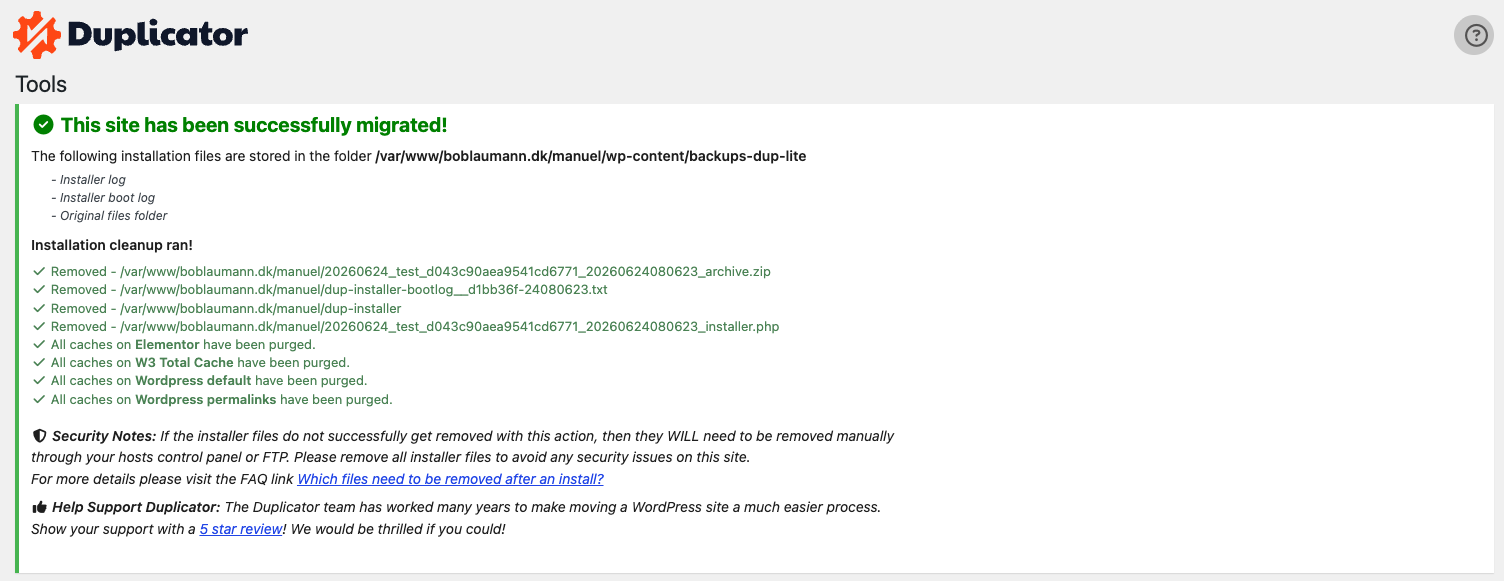This screenshot has width=1504, height=581.
Task: Open 'Which files need to be removed' FAQ link
Action: point(450,479)
